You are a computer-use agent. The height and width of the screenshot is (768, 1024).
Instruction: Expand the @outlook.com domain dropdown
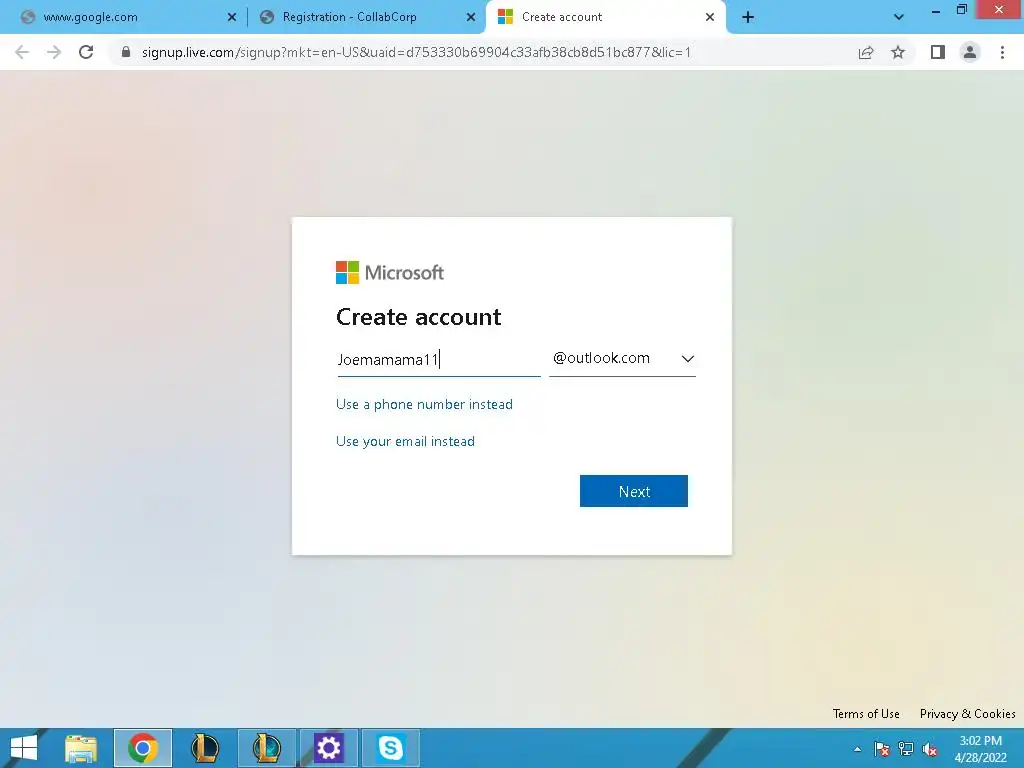pyautogui.click(x=622, y=359)
